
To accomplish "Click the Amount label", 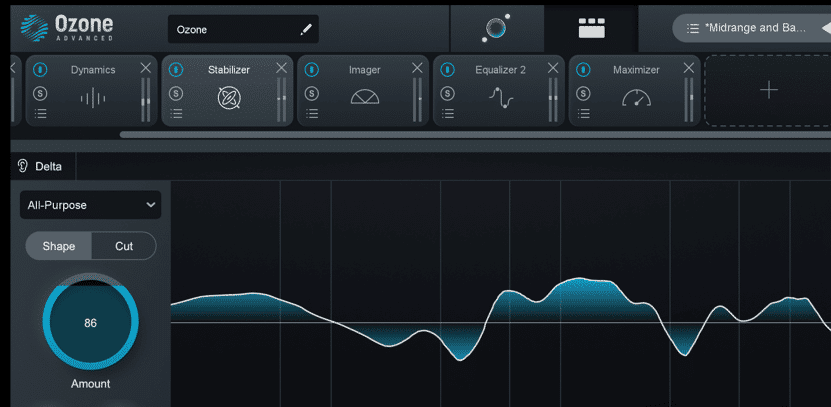I will coord(91,384).
